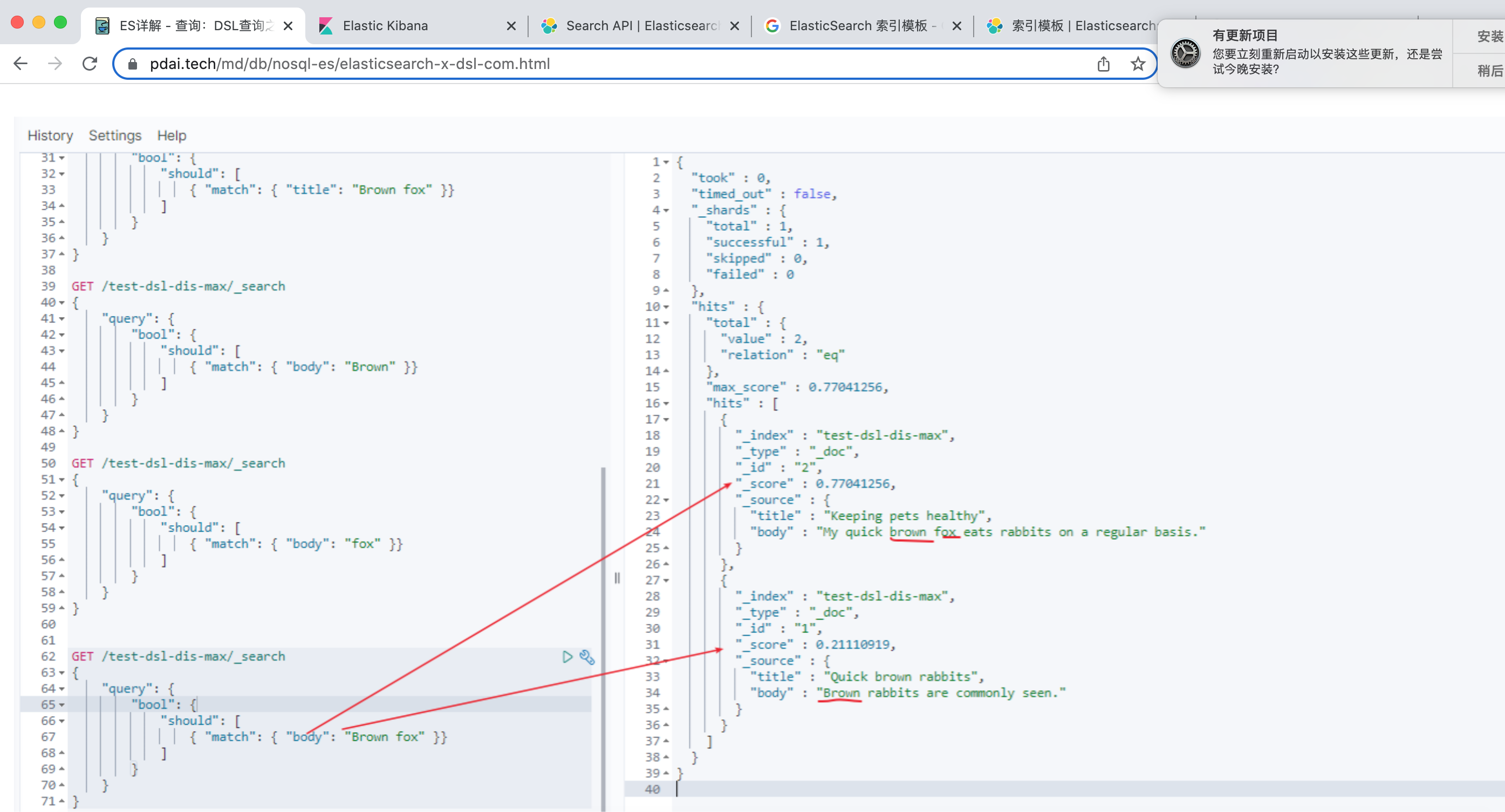Click the "relation" : "eq" output line
The width and height of the screenshot is (1505, 812).
click(x=783, y=355)
